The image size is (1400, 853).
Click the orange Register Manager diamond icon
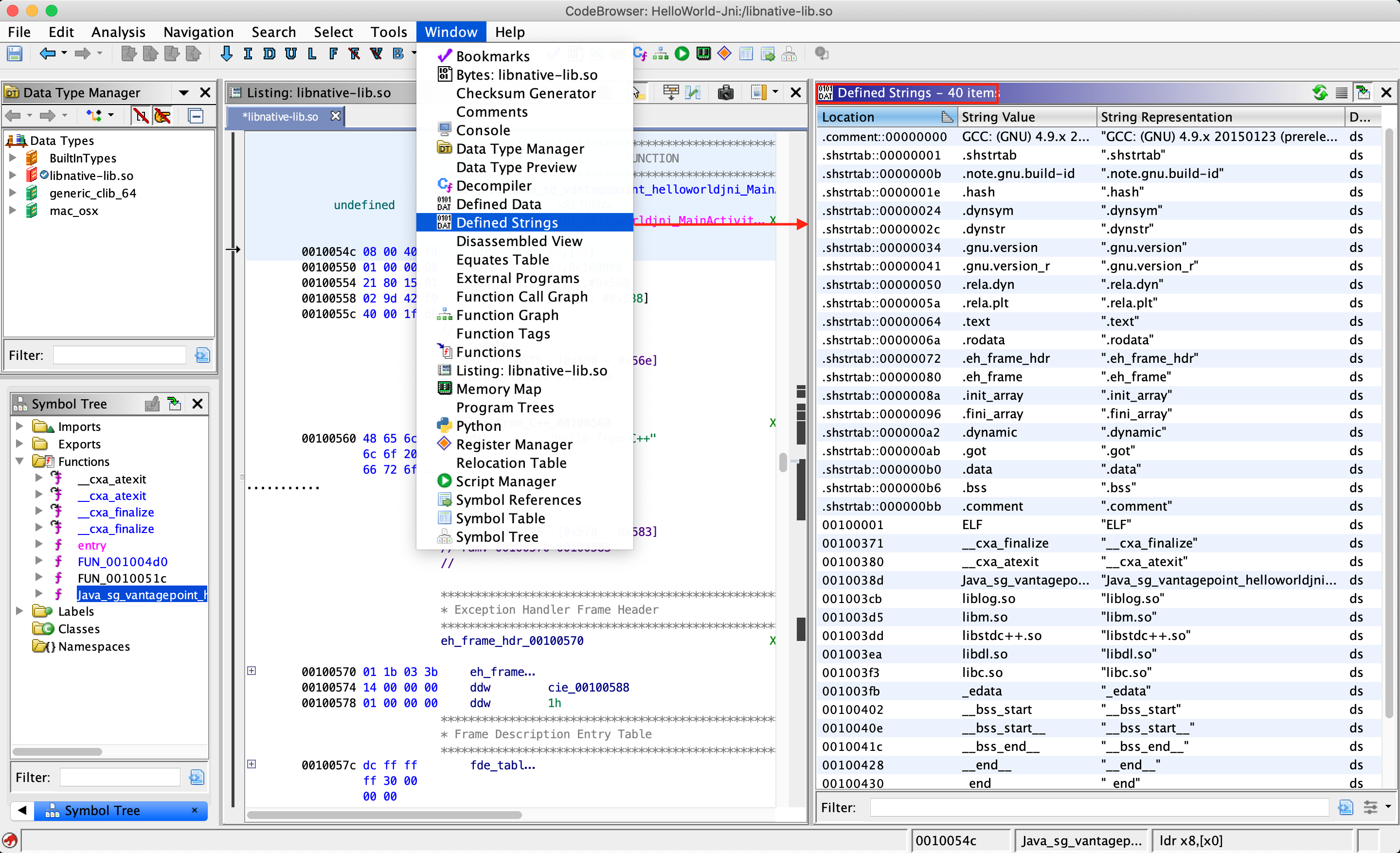pyautogui.click(x=724, y=54)
